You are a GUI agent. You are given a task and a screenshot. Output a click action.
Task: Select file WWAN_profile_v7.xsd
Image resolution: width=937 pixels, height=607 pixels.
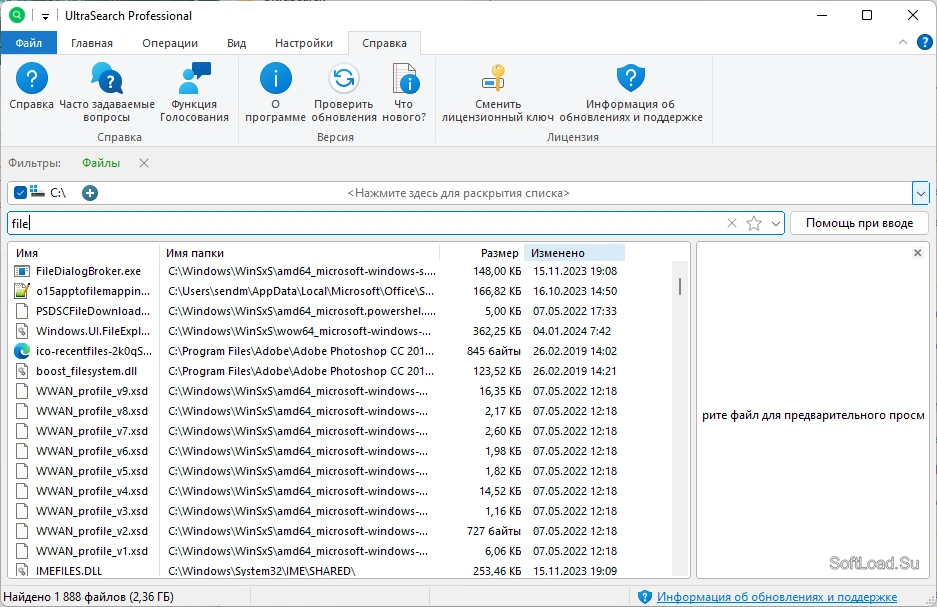coord(91,431)
